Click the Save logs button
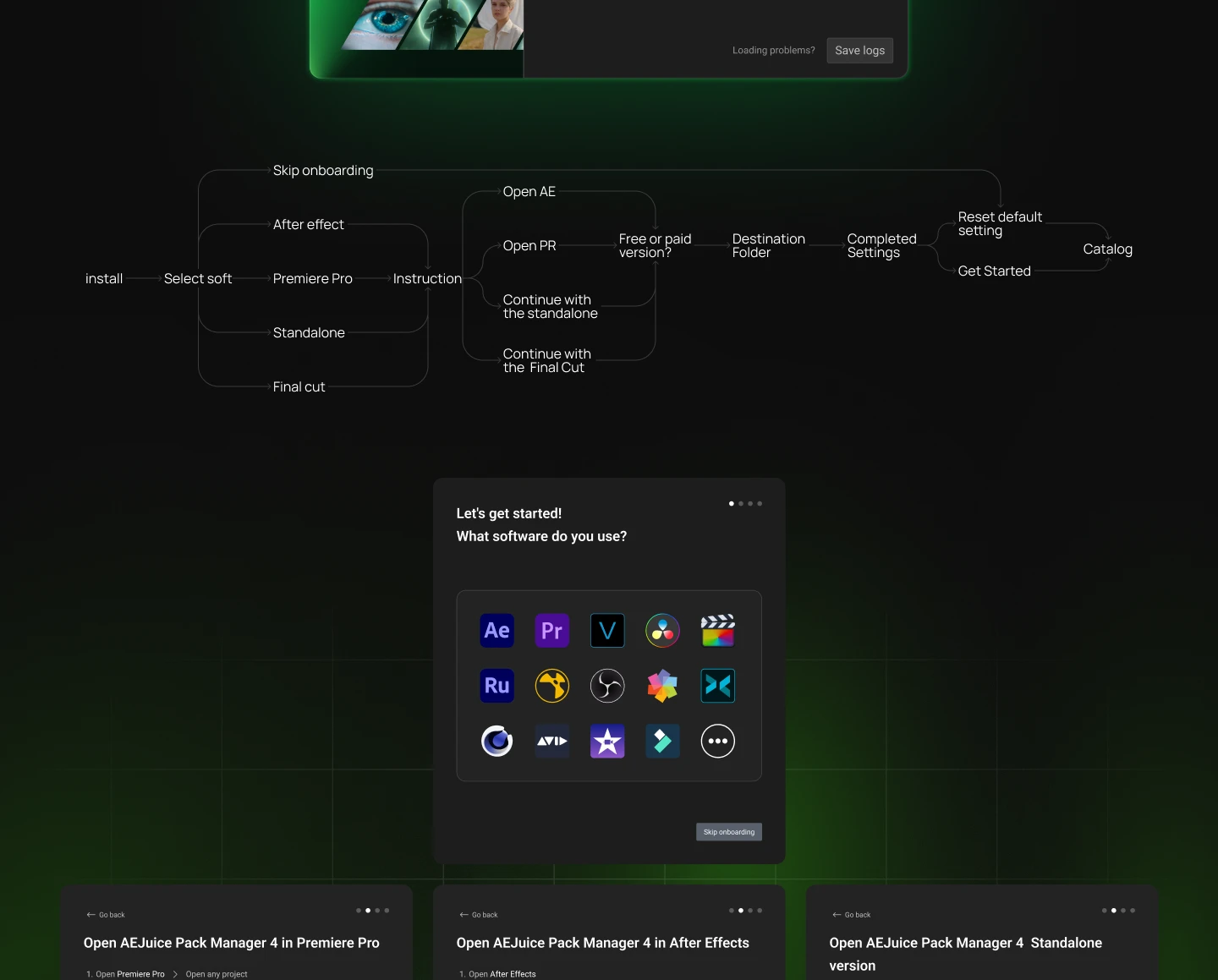 click(859, 51)
